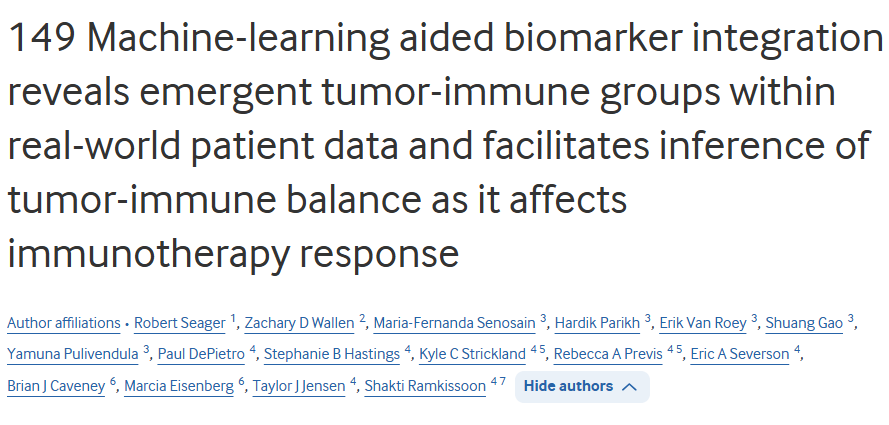Click Brian J Caveney author name

(x=56, y=386)
